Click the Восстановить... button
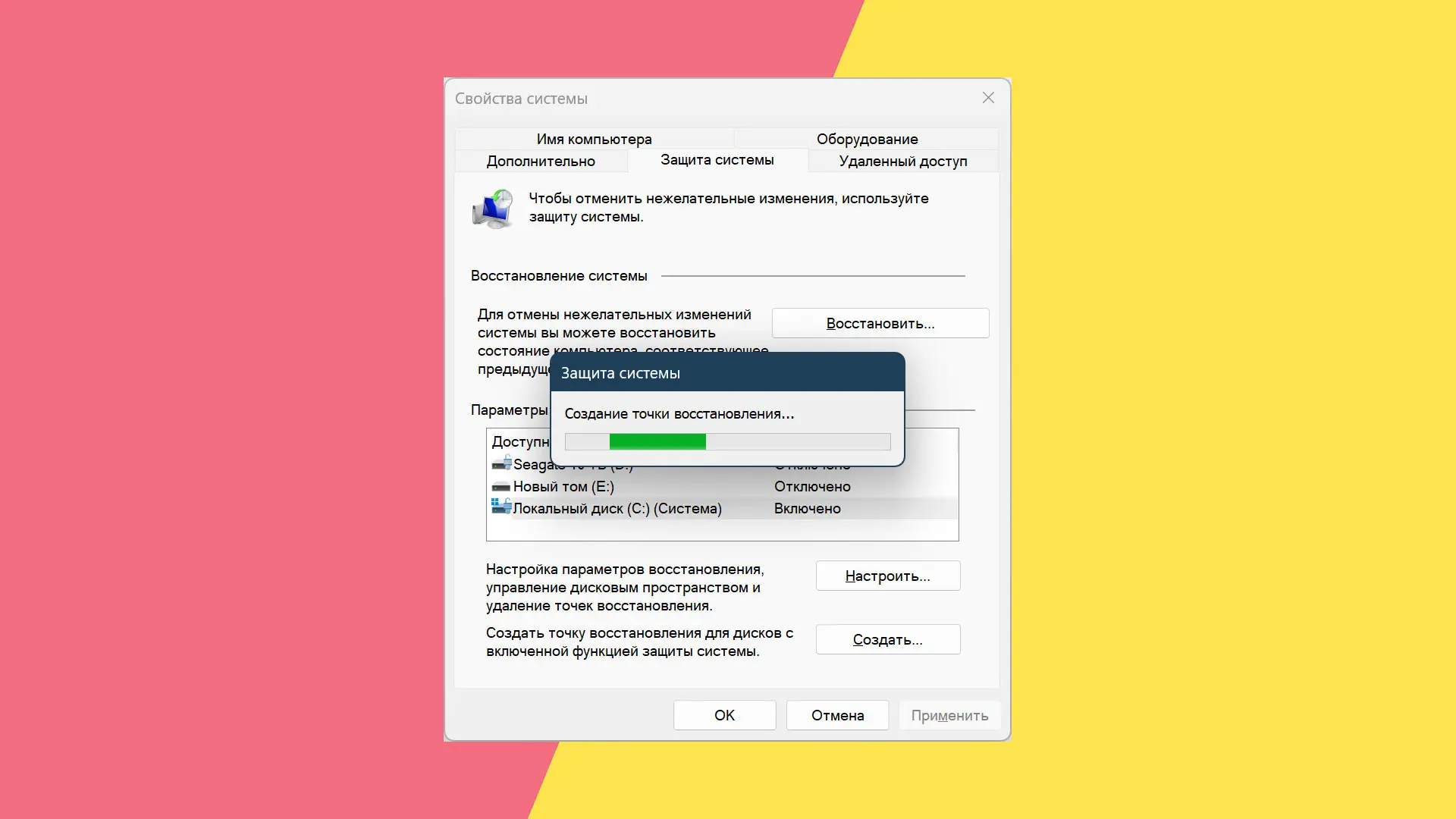 pos(880,323)
